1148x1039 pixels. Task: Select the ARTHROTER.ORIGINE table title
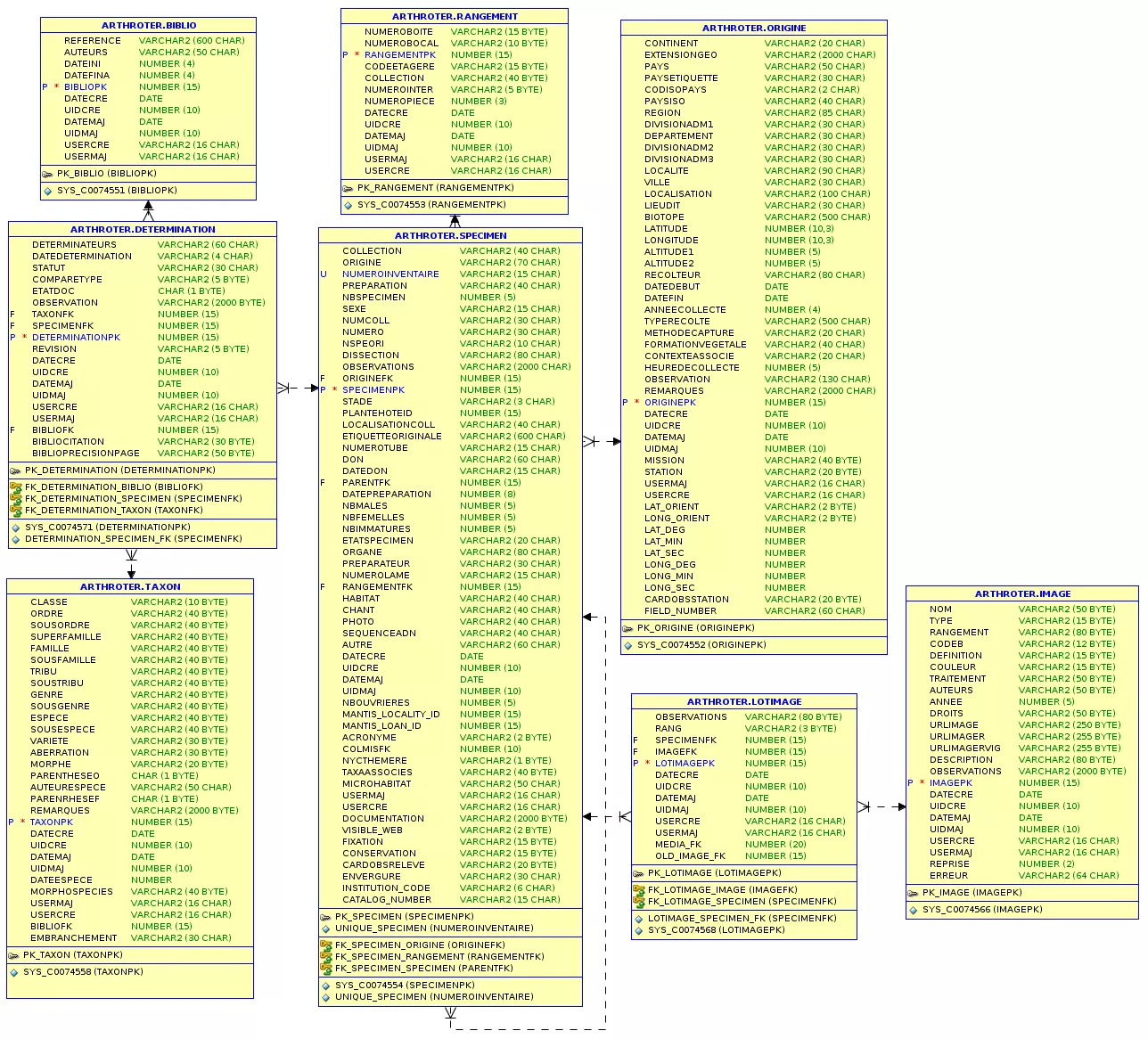(x=754, y=29)
